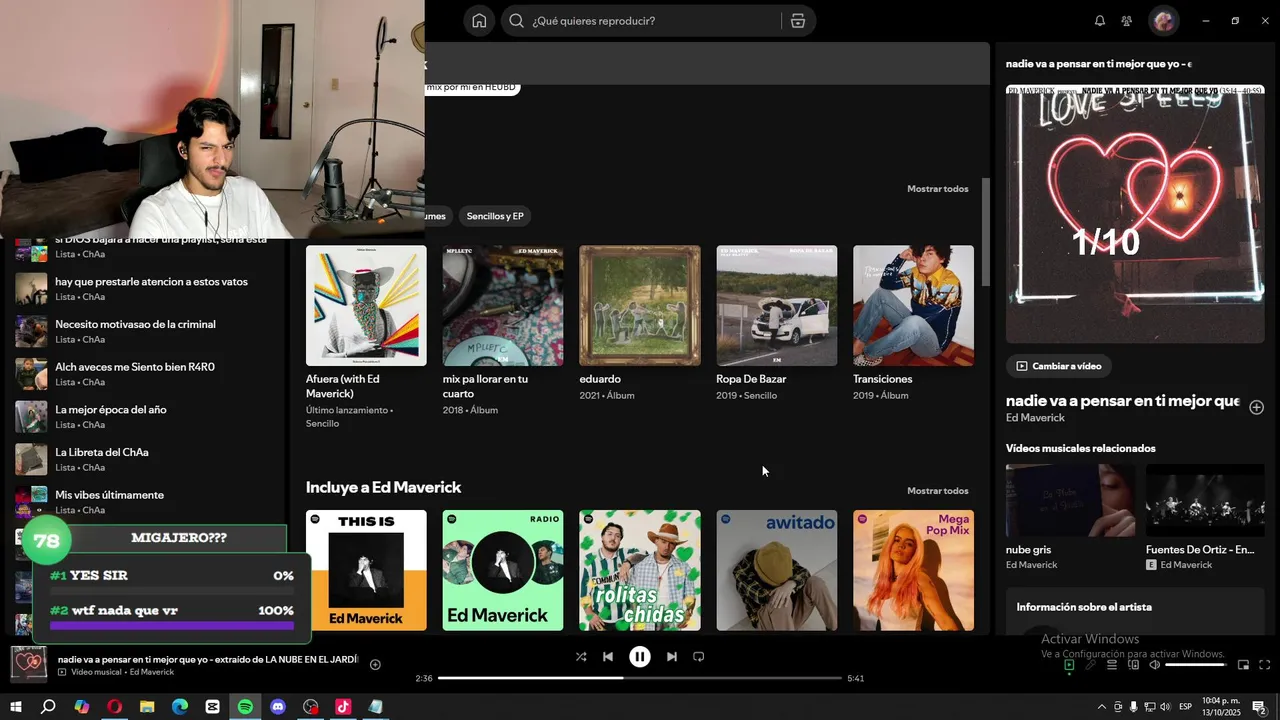Open the 'This Is Ed Maverick' playlist

(x=366, y=570)
